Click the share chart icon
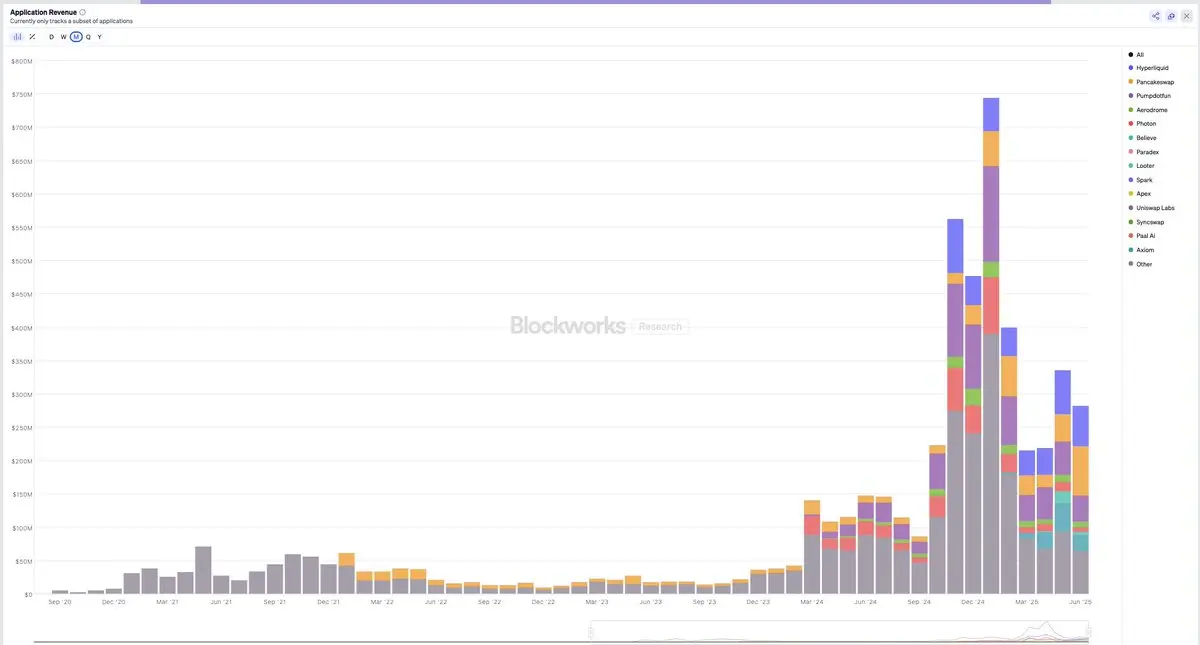This screenshot has height=645, width=1200. pos(1156,16)
